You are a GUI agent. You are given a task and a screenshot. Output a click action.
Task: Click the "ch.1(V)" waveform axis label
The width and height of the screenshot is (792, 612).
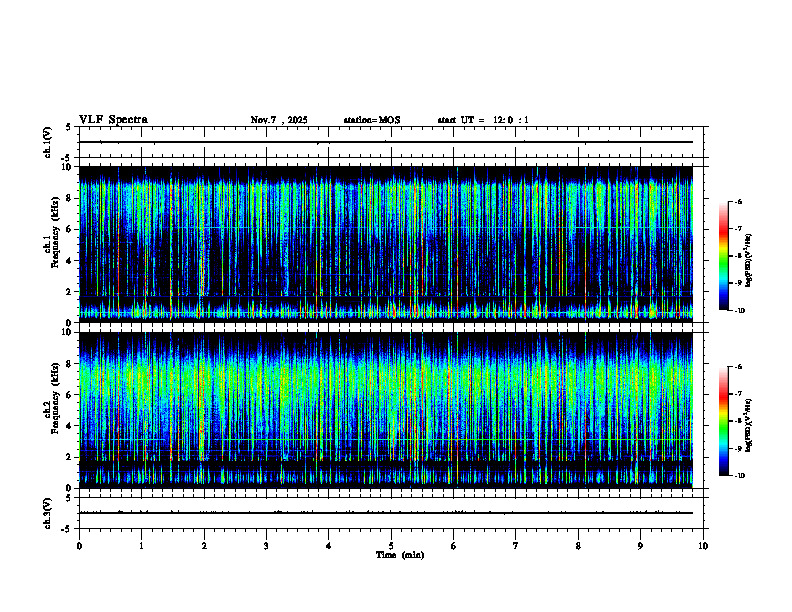point(48,142)
